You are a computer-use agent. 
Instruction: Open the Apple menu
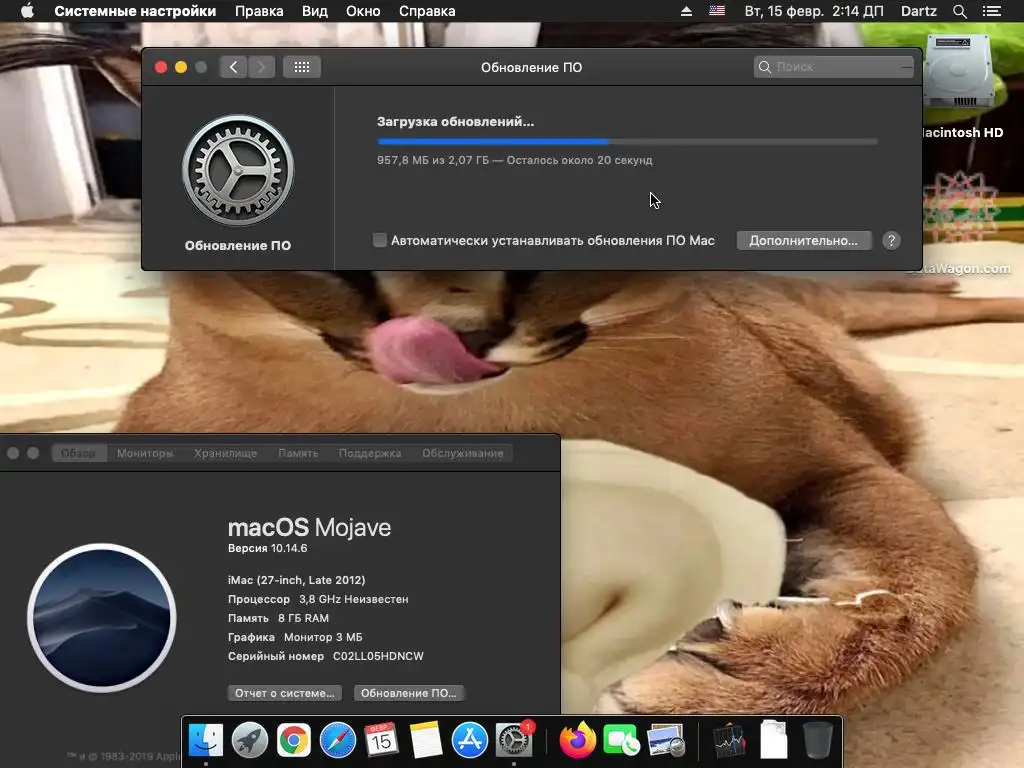click(x=27, y=11)
